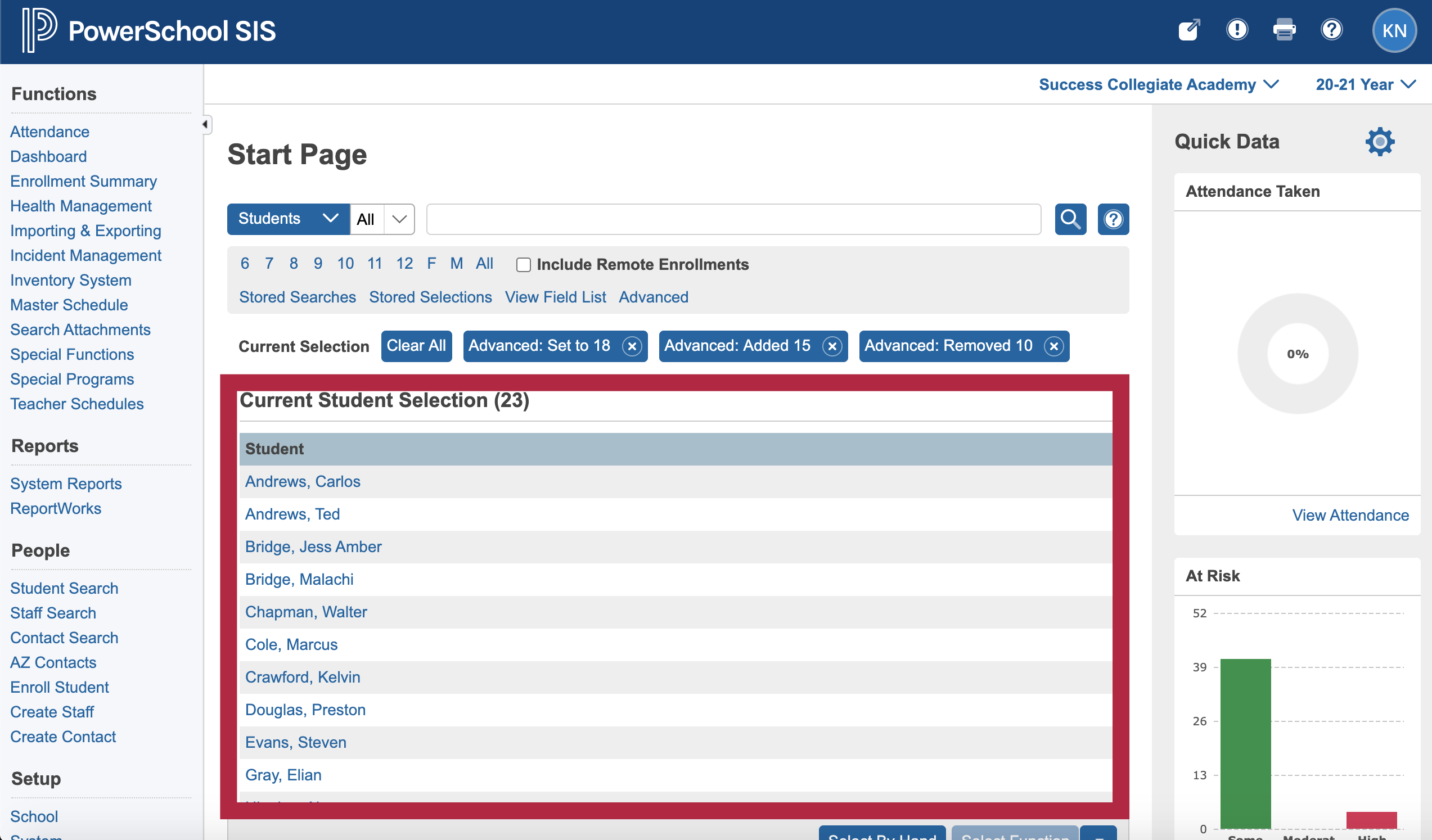Open System Reports under Reports section
Viewport: 1432px width, 840px height.
pyautogui.click(x=65, y=484)
